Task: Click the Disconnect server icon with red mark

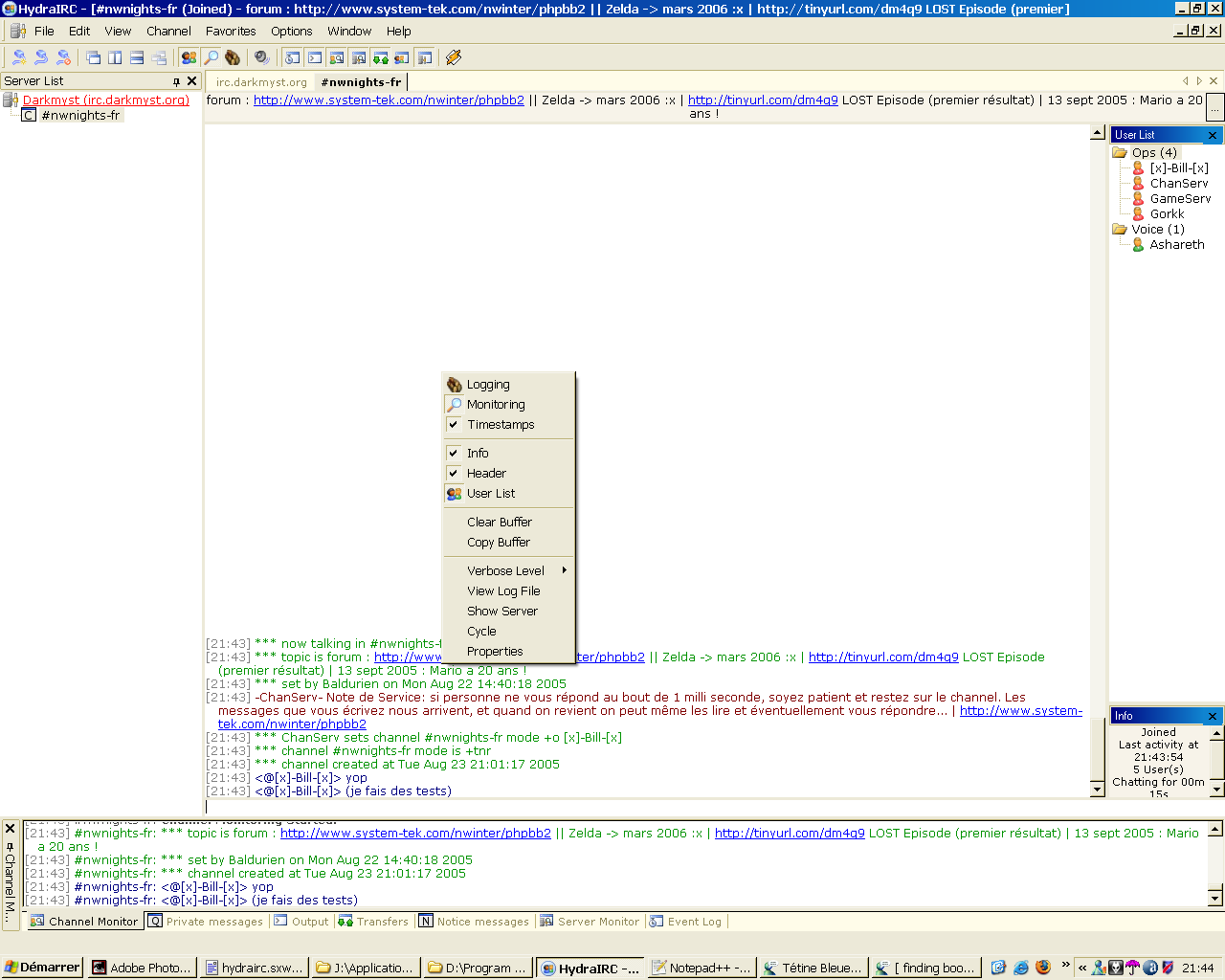Action: pyautogui.click(x=63, y=57)
